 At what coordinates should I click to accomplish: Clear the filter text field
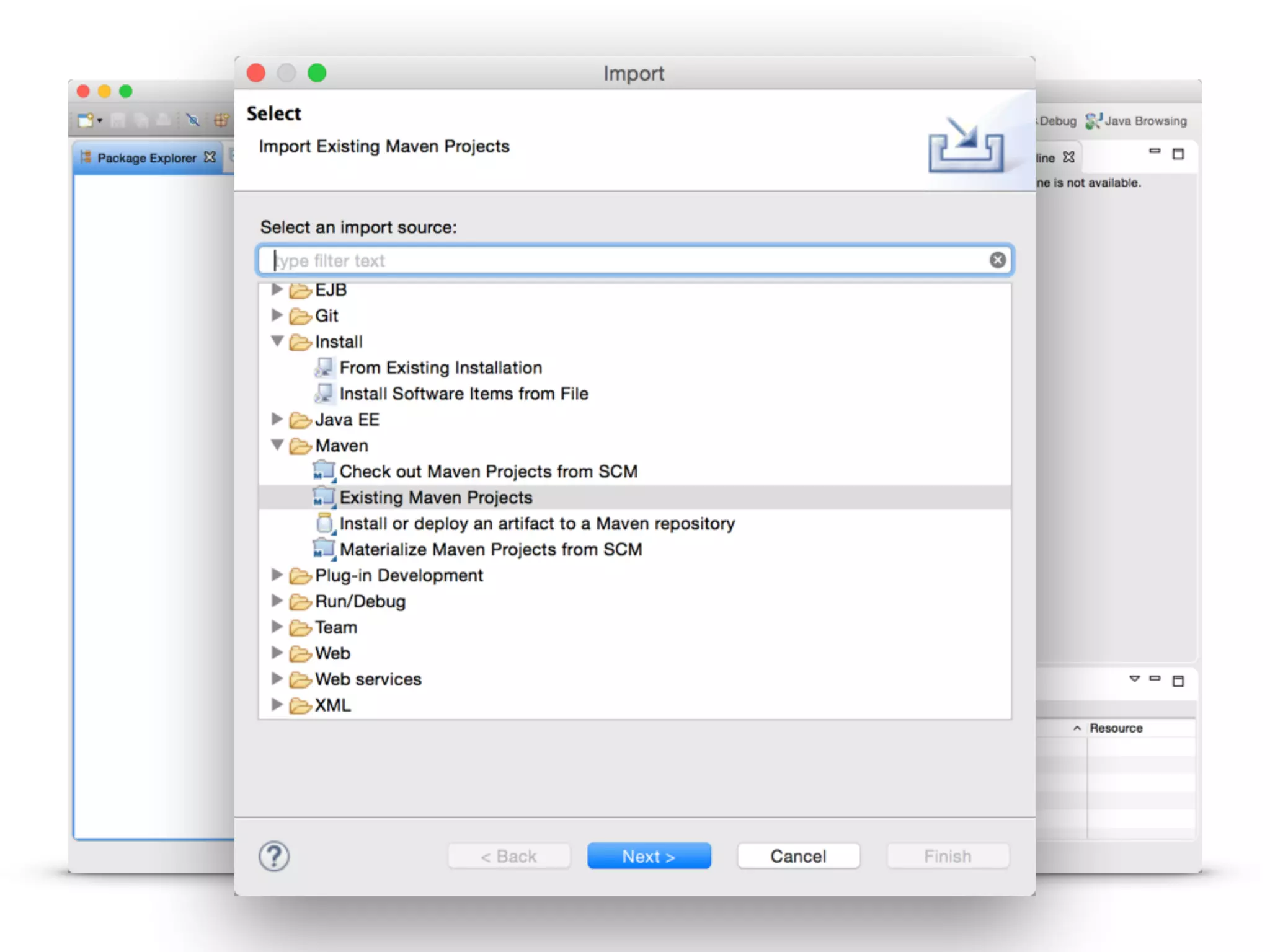(997, 260)
